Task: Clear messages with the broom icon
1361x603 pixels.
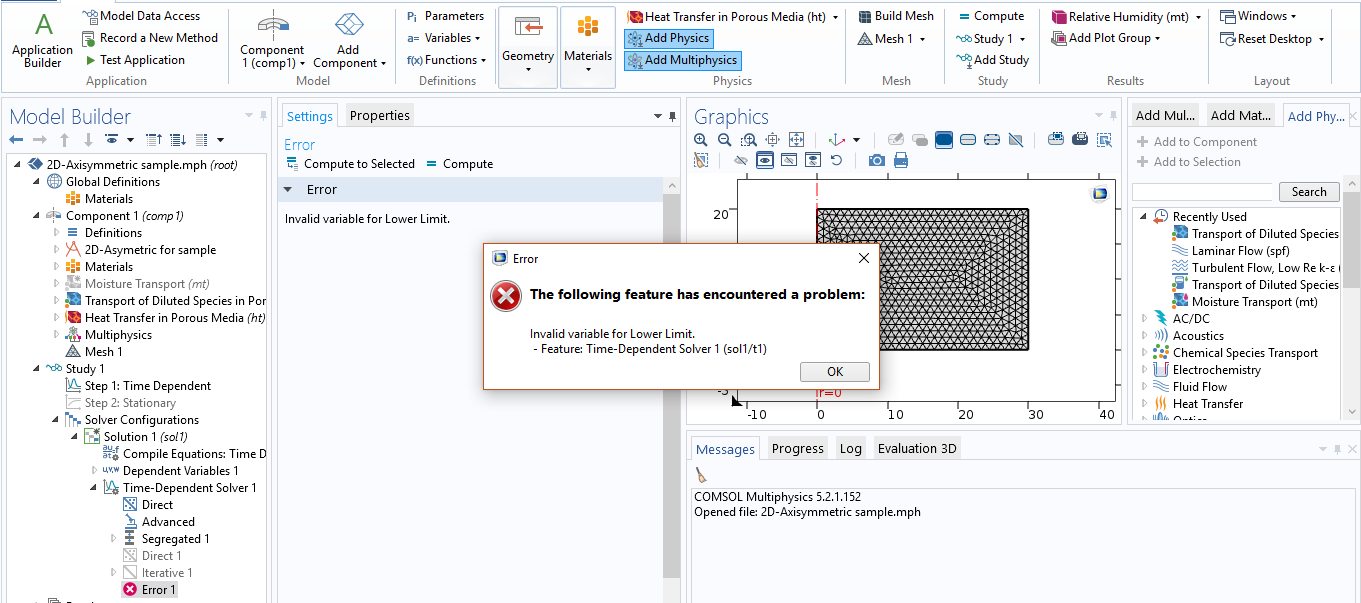Action: click(701, 475)
